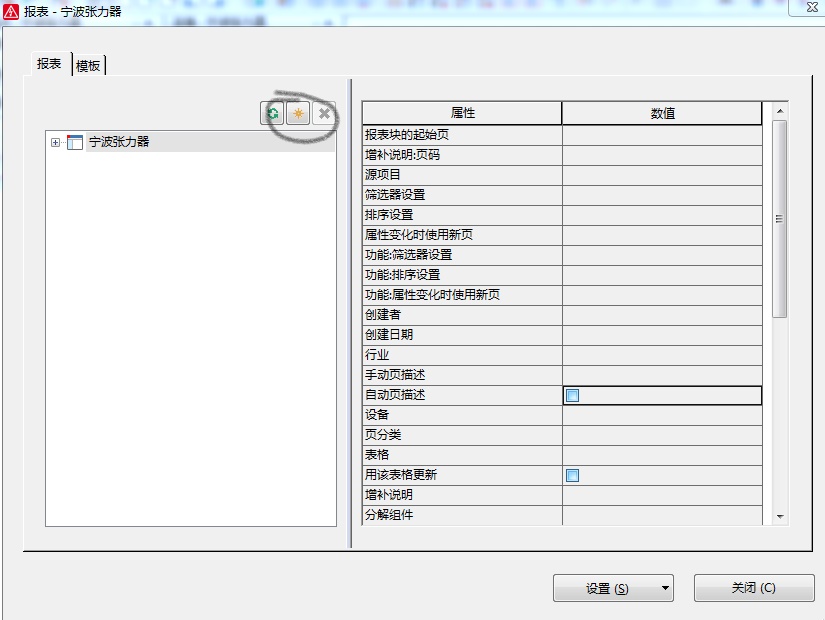The height and width of the screenshot is (620, 825).
Task: Close the dialog with the title bar X
Action: pyautogui.click(x=806, y=8)
